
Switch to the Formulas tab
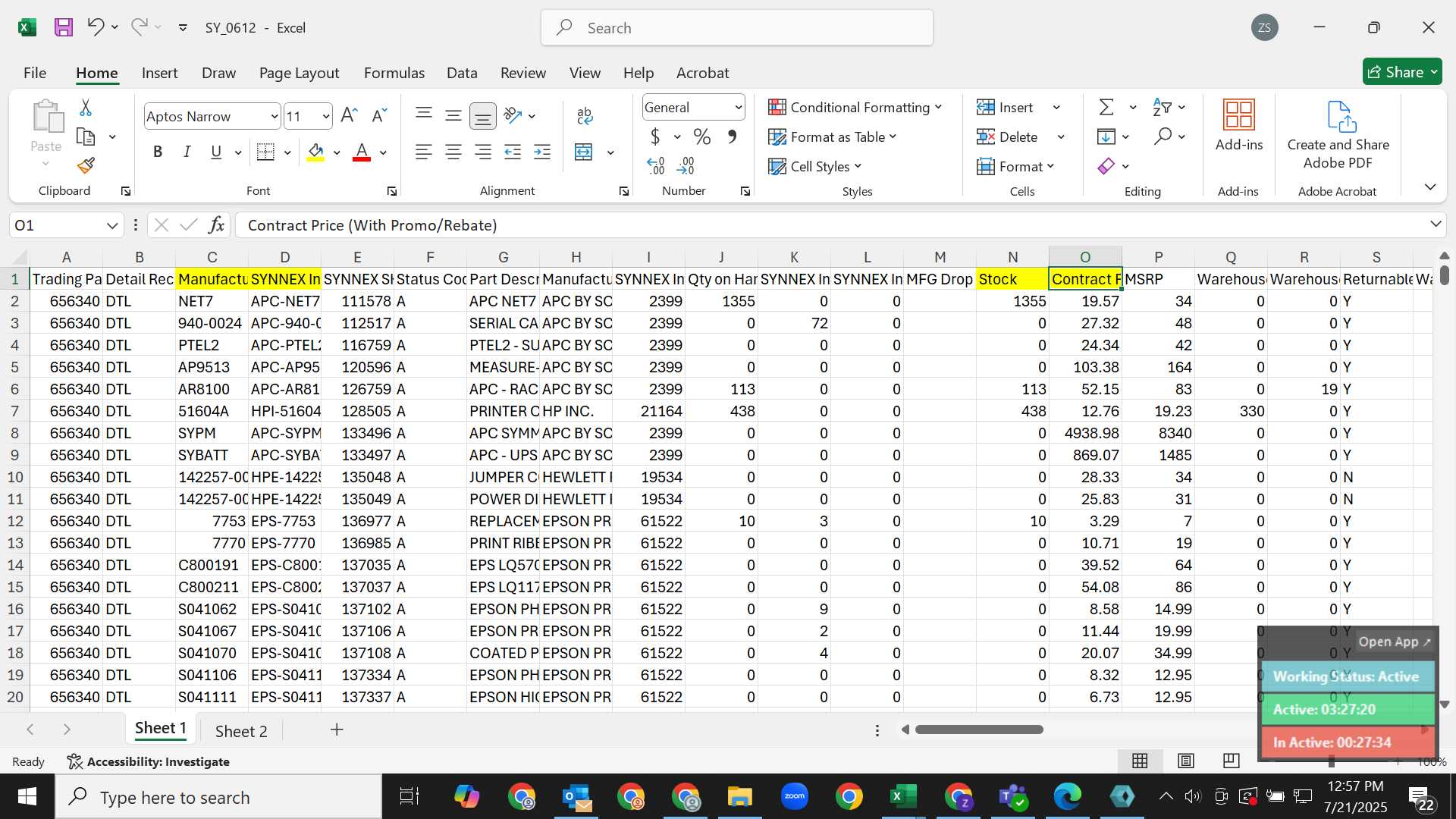[394, 73]
